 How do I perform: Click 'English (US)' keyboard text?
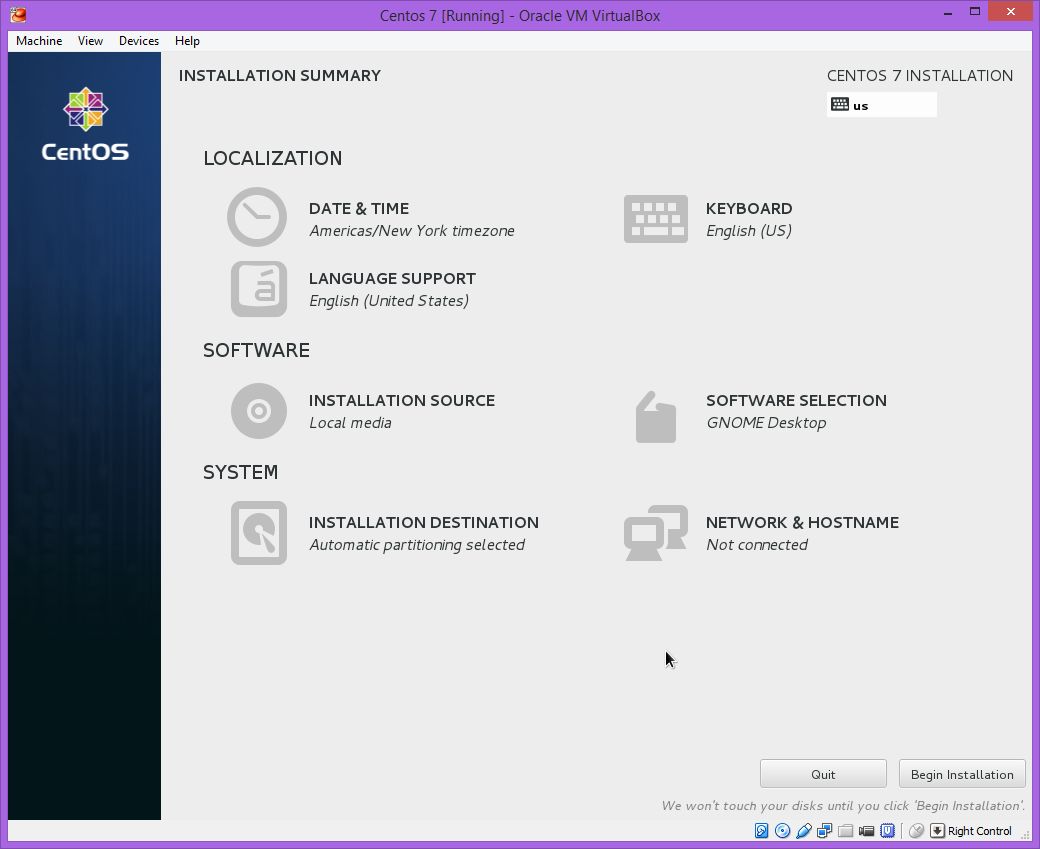(749, 231)
